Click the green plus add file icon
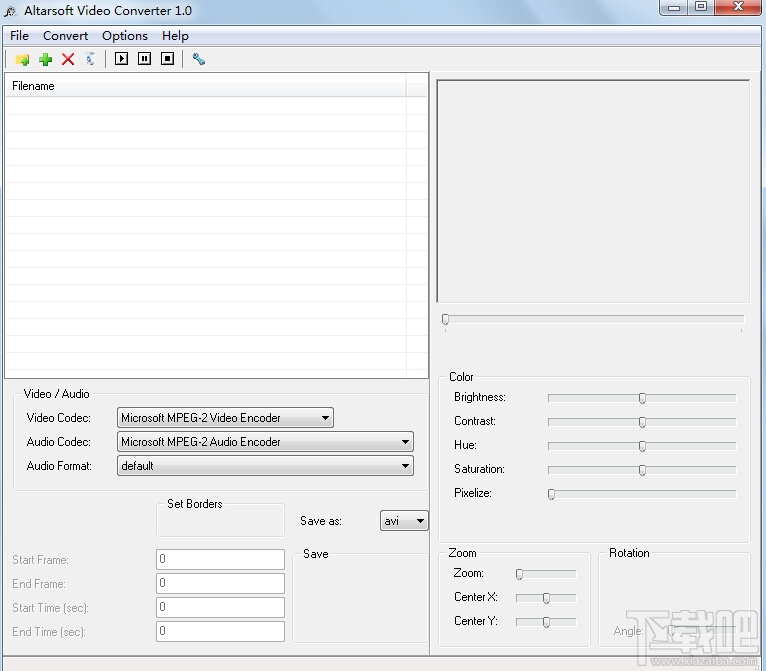This screenshot has width=766, height=671. (x=45, y=60)
